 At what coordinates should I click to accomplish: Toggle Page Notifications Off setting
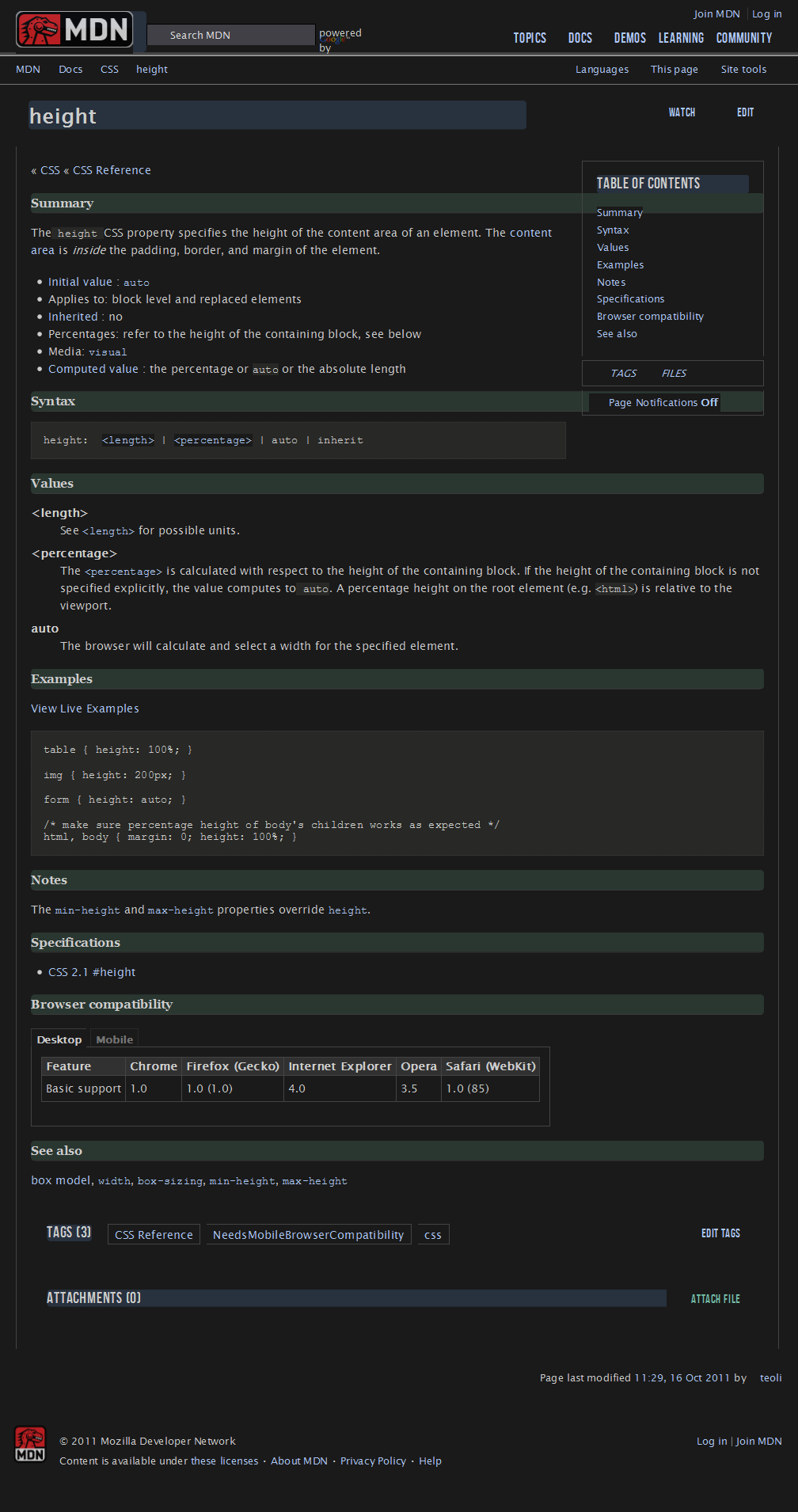click(x=663, y=403)
